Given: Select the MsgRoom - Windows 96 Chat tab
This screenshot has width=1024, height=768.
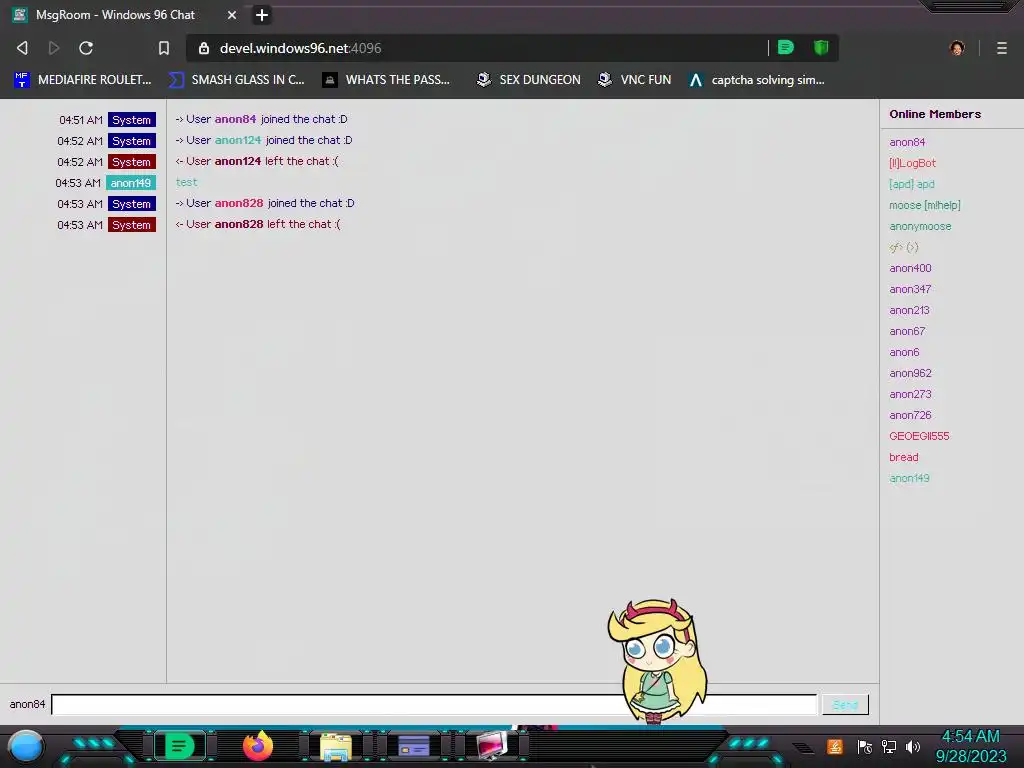Looking at the screenshot, I should click(x=116, y=14).
